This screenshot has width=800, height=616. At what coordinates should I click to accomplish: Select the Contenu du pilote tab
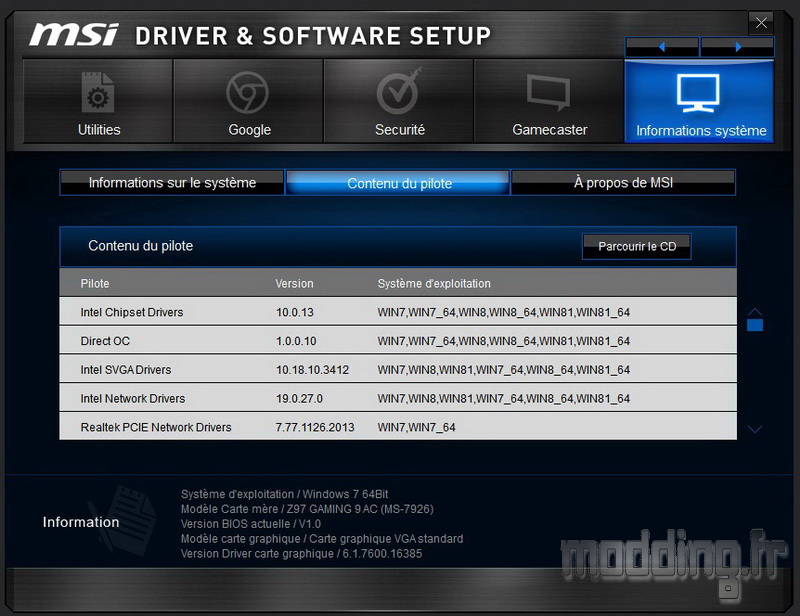pos(398,183)
